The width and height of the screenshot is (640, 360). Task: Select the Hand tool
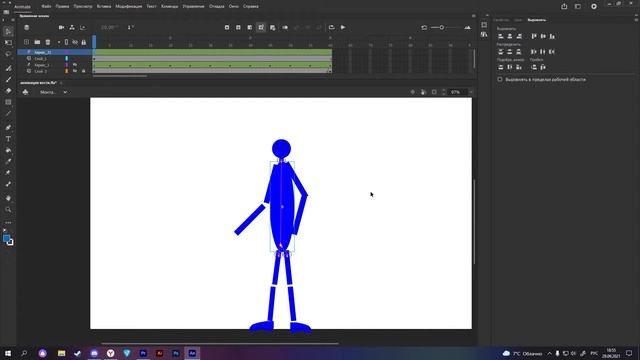pyautogui.click(x=8, y=198)
